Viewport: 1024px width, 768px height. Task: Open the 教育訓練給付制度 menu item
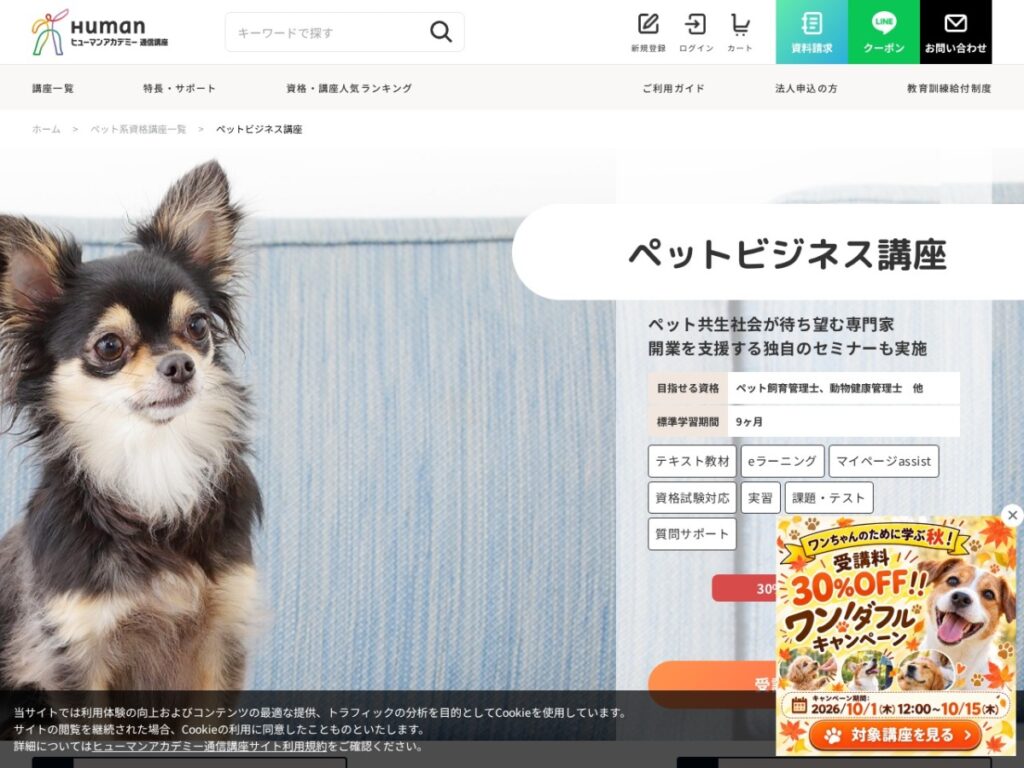tap(949, 88)
